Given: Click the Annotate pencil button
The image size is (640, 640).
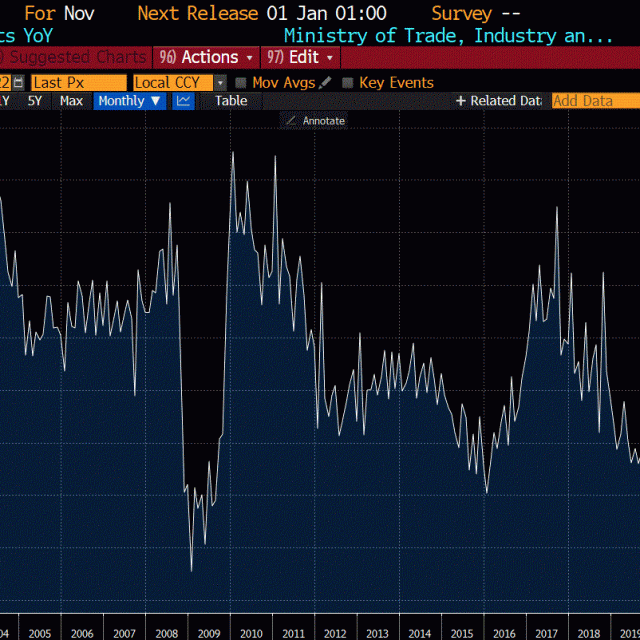Looking at the screenshot, I should point(315,120).
